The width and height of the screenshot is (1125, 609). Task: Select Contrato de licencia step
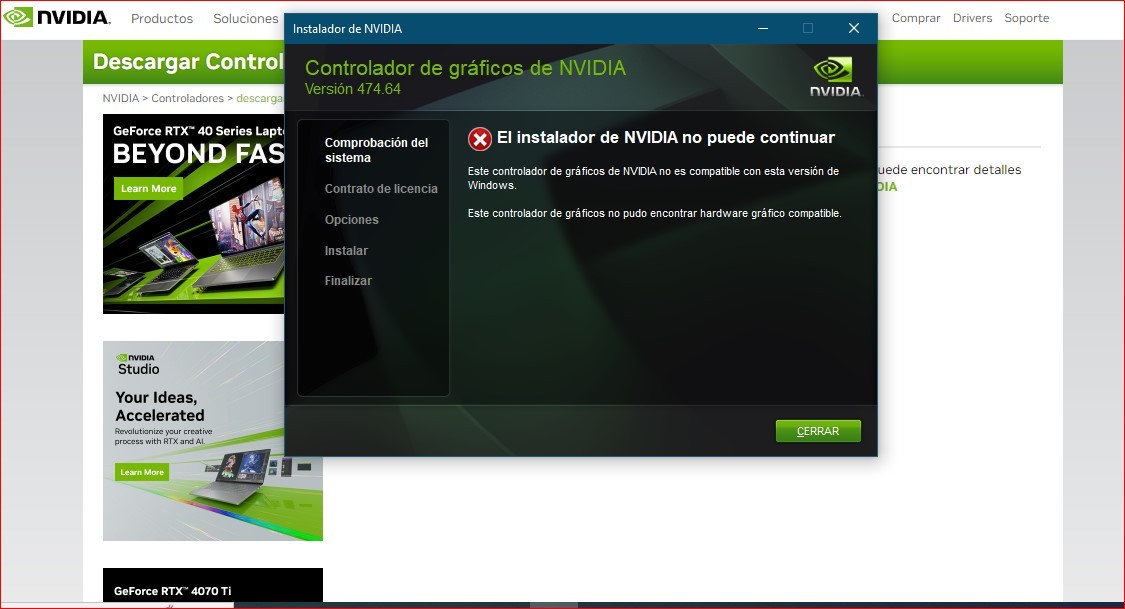click(x=381, y=189)
